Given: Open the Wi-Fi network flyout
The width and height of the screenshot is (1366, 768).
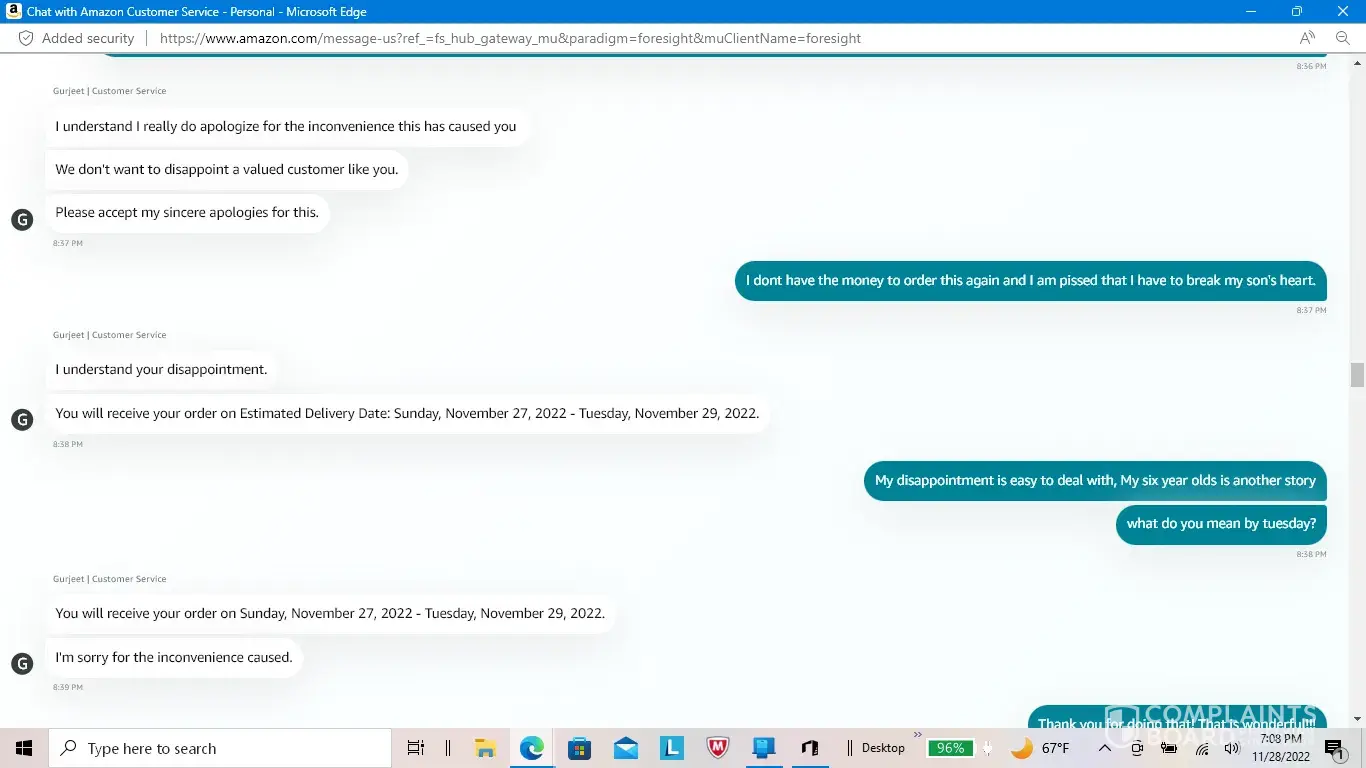Looking at the screenshot, I should (1202, 748).
